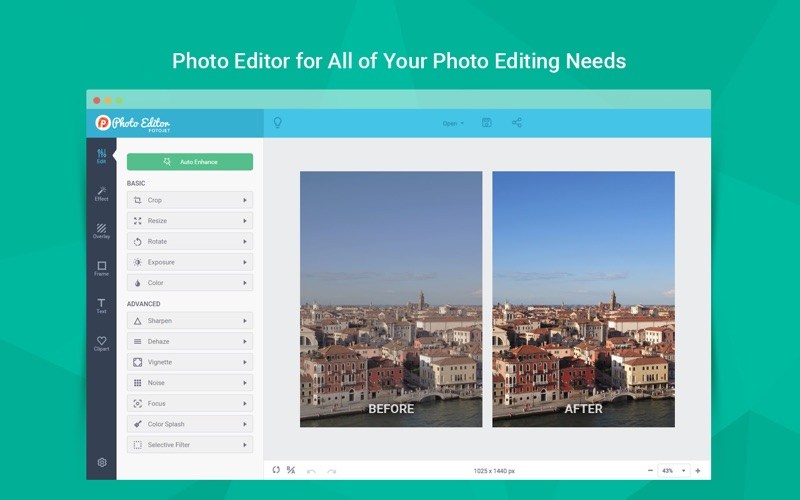Viewport: 800px width, 500px height.
Task: Click the share icon
Action: coord(517,123)
